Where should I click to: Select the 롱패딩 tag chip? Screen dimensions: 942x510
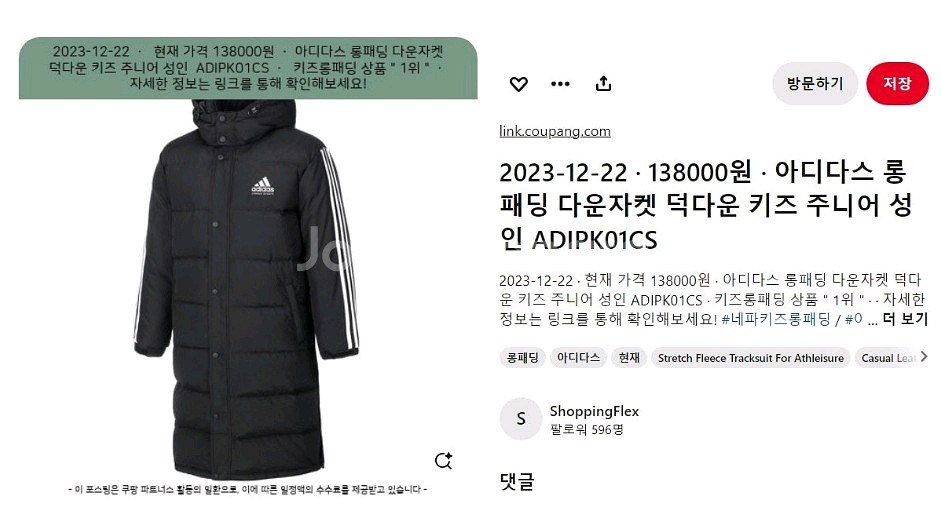pyautogui.click(x=522, y=358)
